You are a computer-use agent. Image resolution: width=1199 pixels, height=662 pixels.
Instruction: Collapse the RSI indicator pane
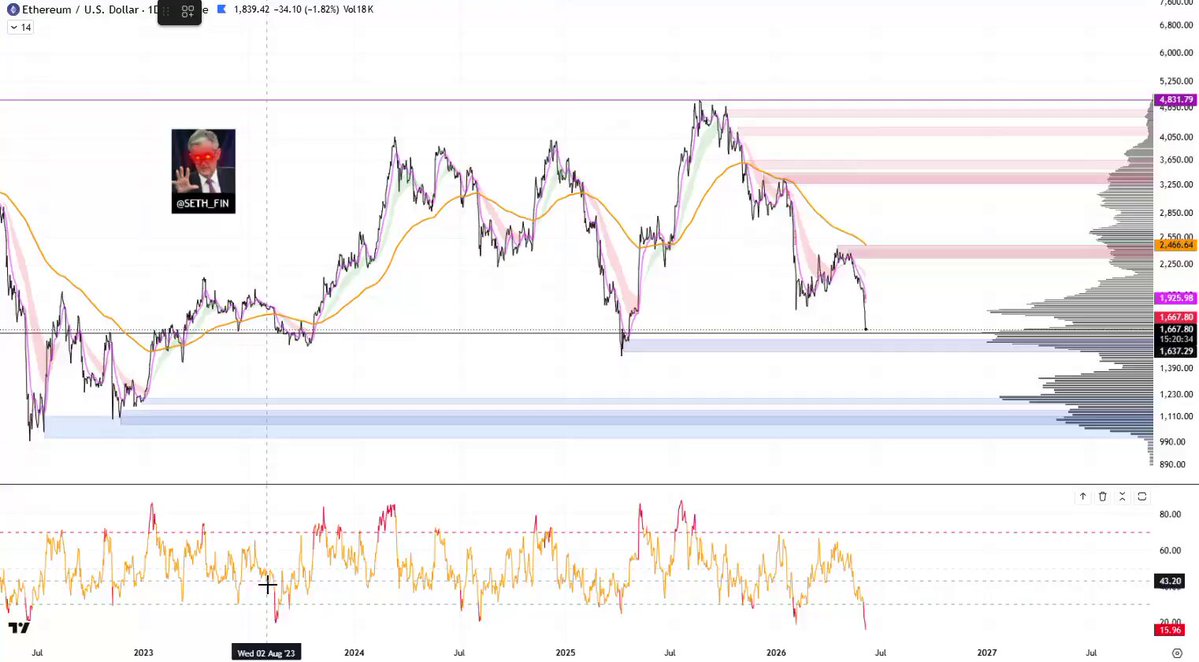click(x=1123, y=497)
